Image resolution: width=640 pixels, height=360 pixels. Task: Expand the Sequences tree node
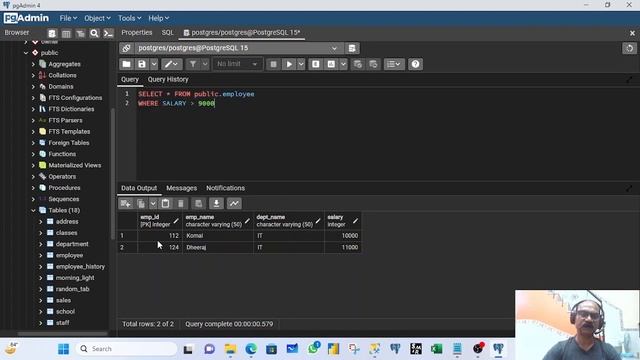pos(33,199)
